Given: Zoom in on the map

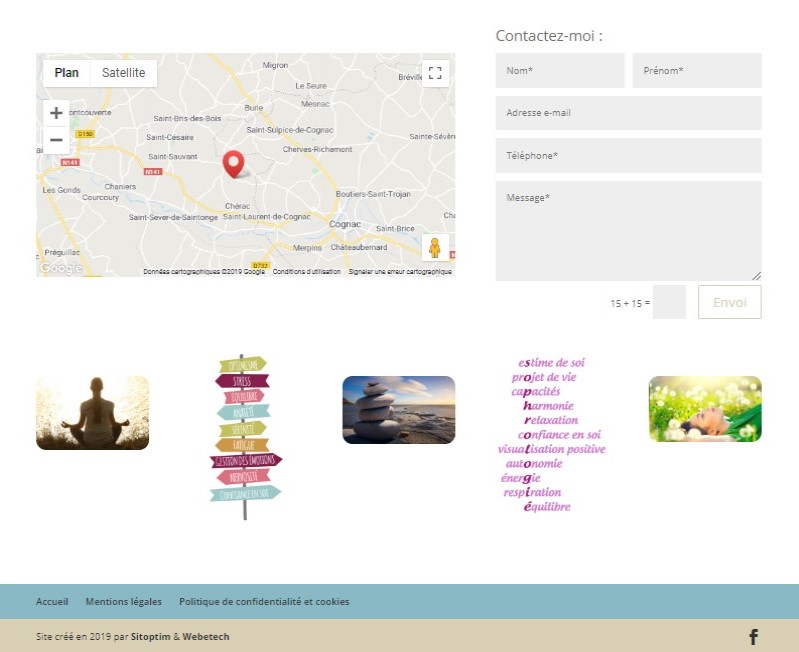Looking at the screenshot, I should click(56, 113).
